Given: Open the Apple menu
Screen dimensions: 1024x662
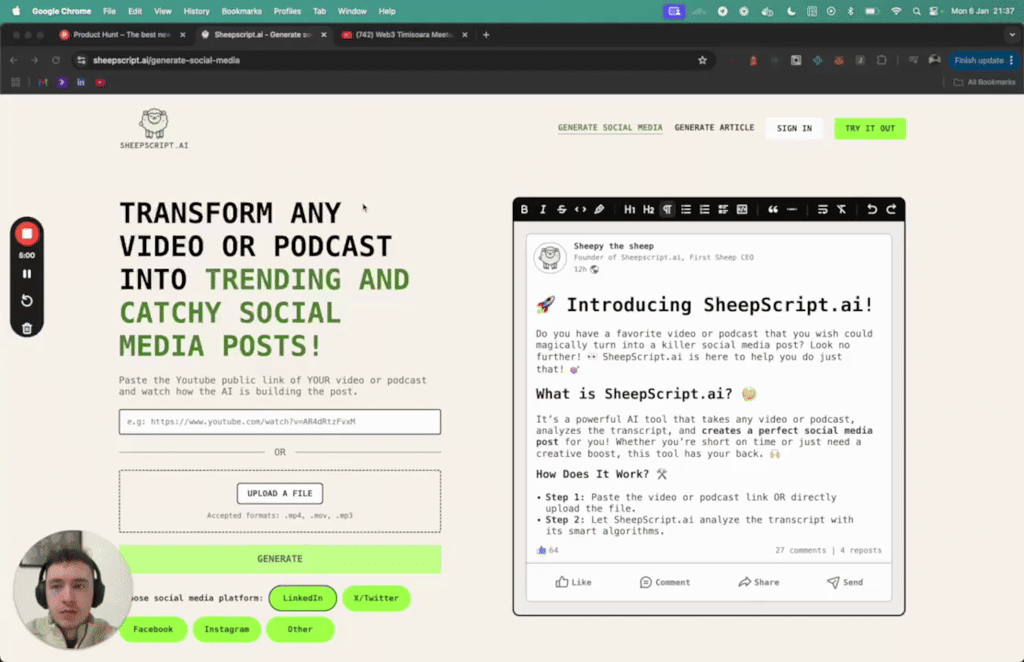Looking at the screenshot, I should 16,11.
